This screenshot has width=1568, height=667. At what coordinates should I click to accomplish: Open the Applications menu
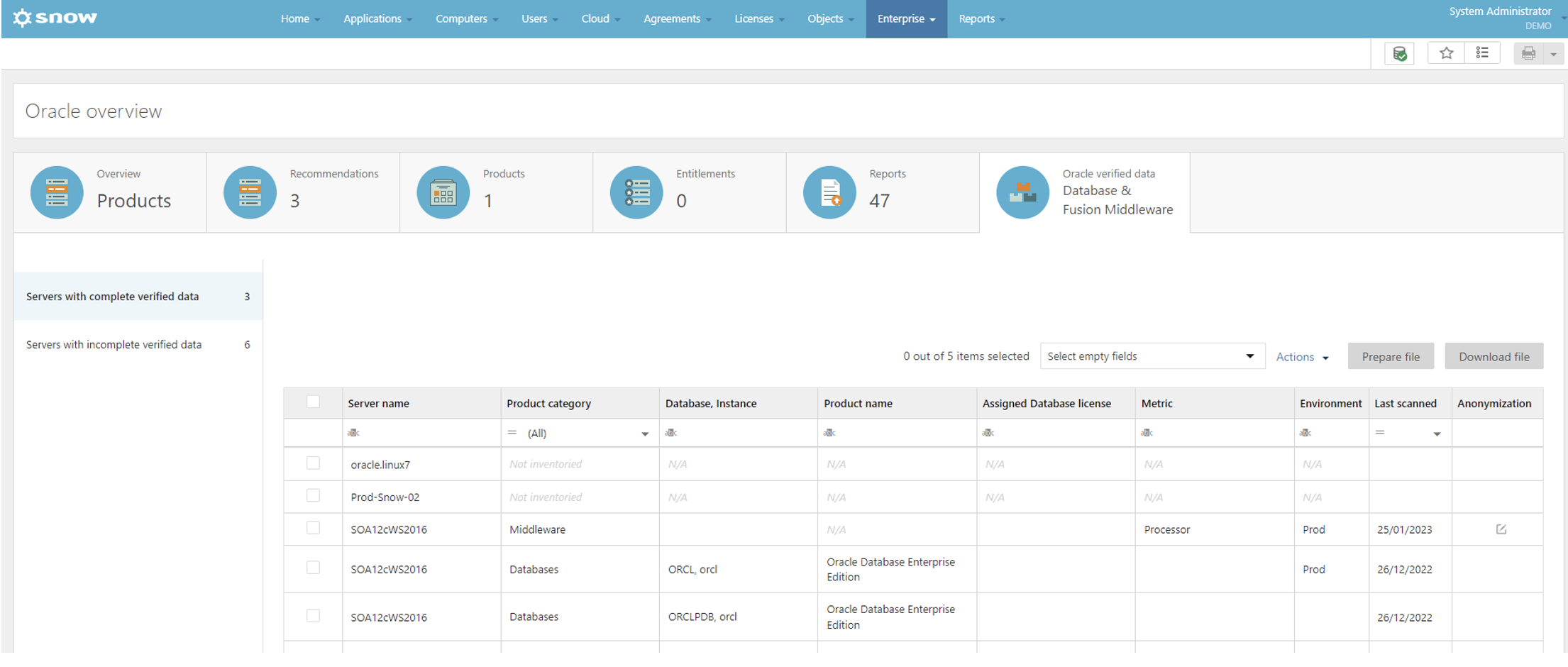tap(377, 18)
